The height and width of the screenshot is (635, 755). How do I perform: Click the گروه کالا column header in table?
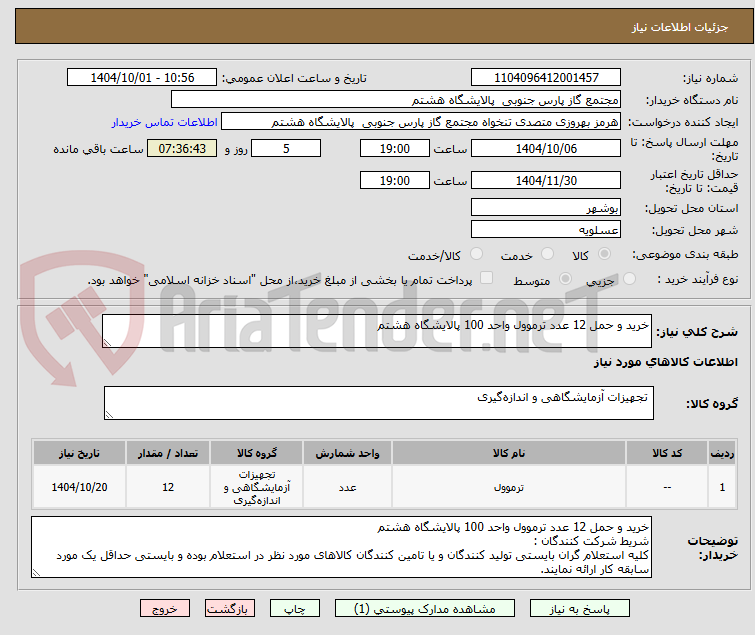tap(257, 453)
